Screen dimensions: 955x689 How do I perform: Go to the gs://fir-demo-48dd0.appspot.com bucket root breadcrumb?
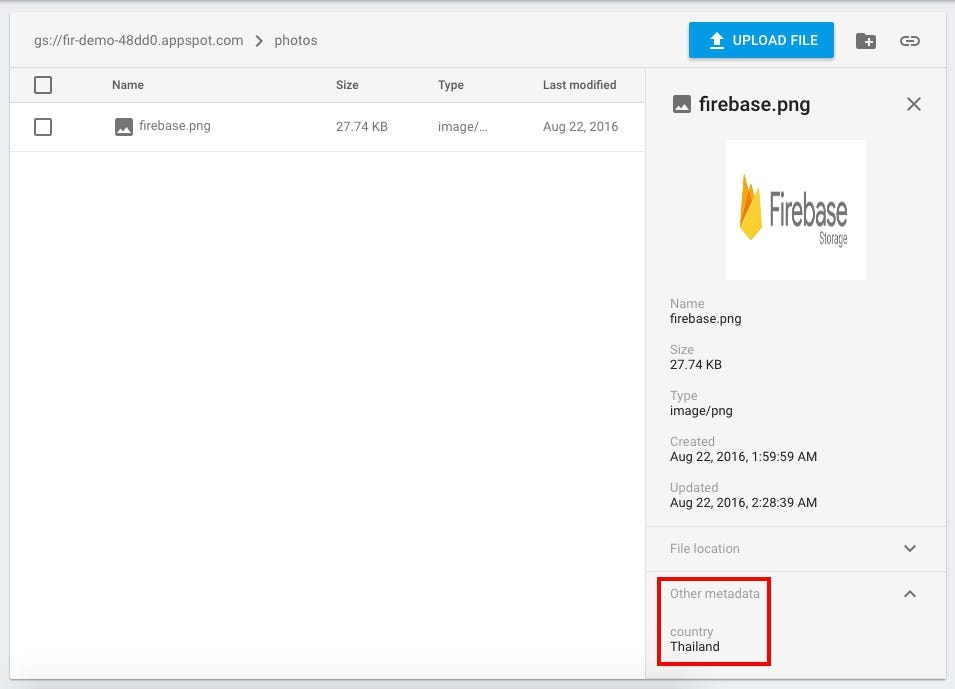coord(138,40)
